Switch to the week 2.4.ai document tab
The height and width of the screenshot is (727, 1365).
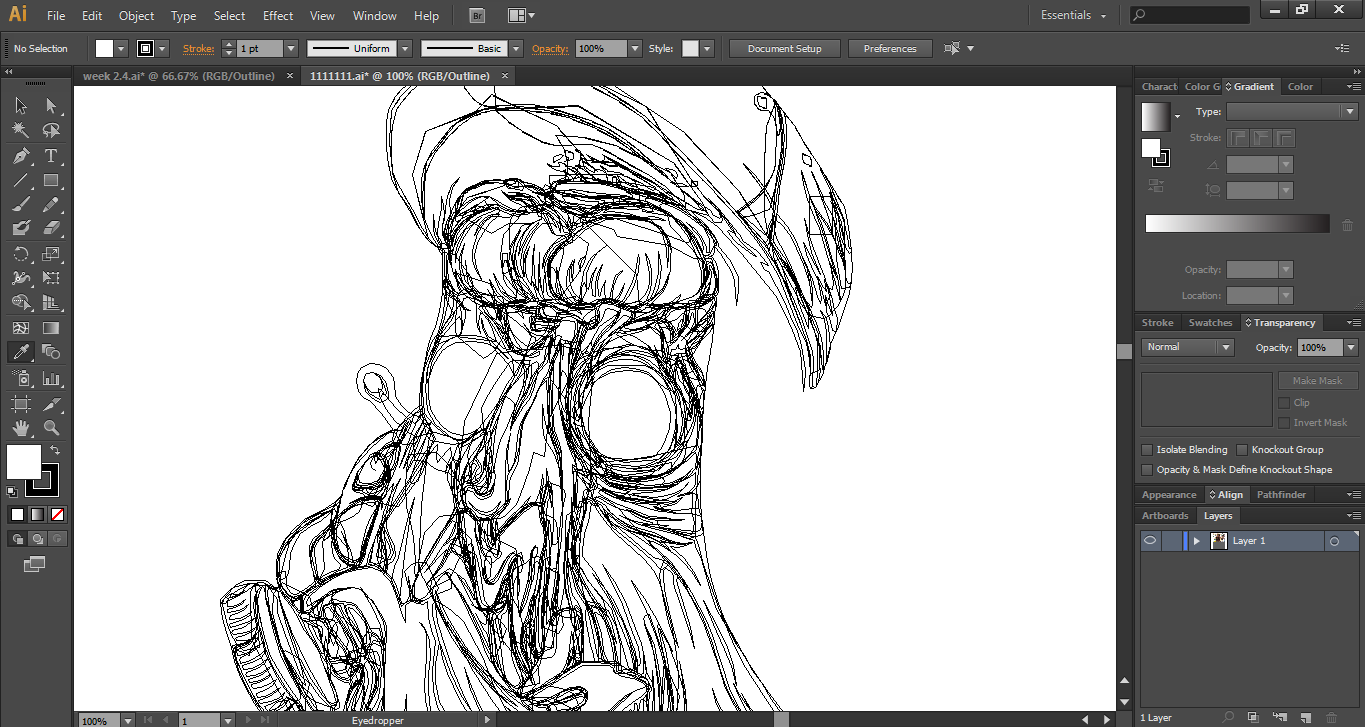pos(178,76)
